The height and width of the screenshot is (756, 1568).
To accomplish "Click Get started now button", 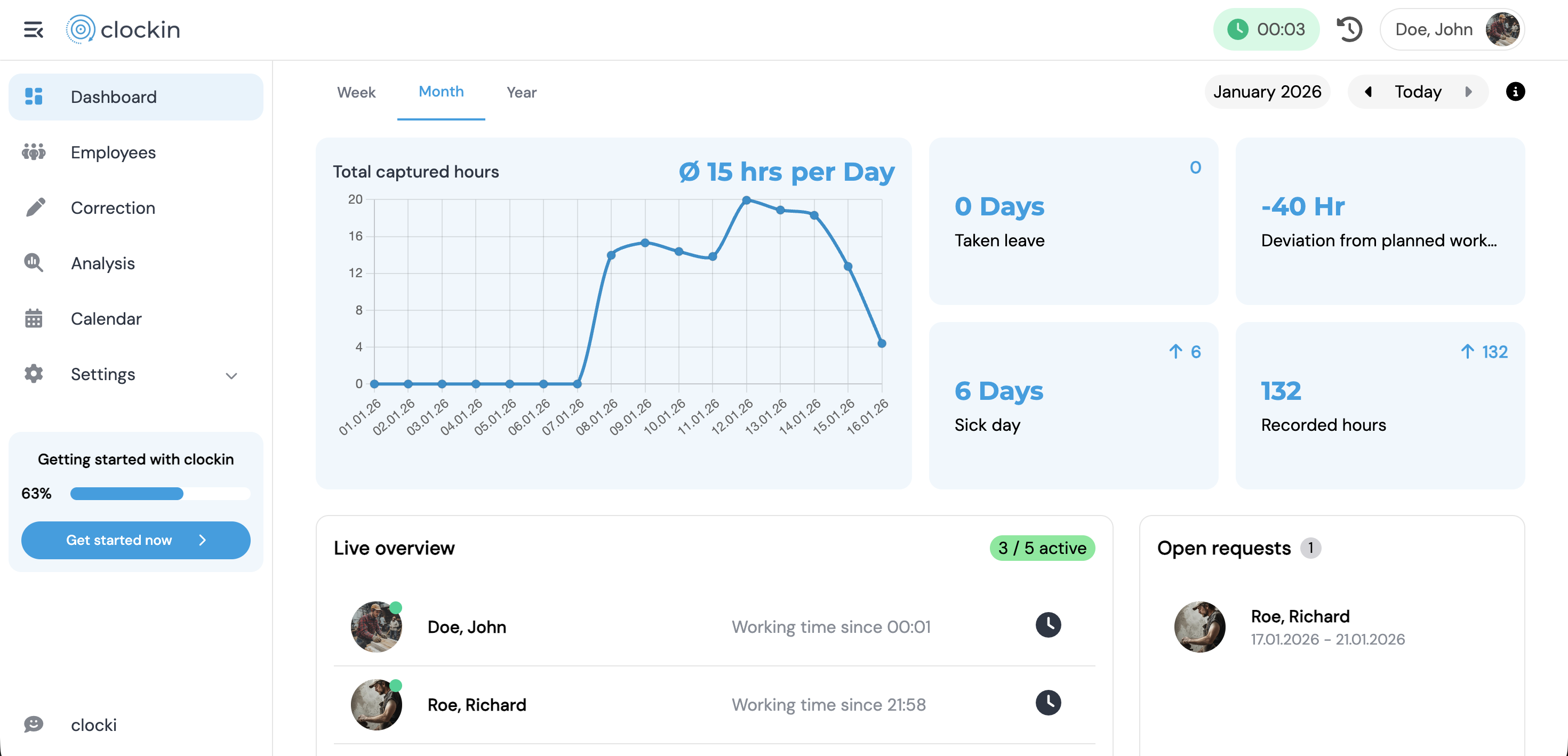I will [135, 540].
